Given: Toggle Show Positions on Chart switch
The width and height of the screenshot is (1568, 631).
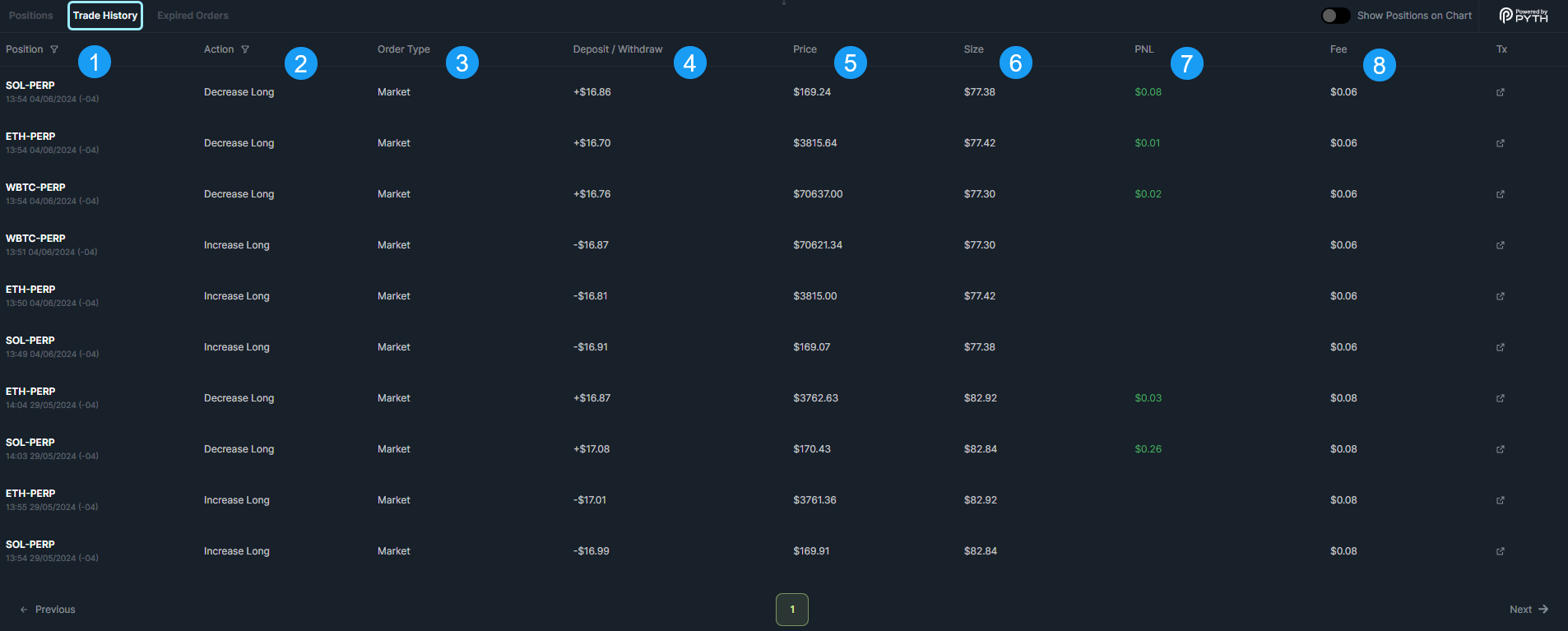Looking at the screenshot, I should pos(1334,16).
